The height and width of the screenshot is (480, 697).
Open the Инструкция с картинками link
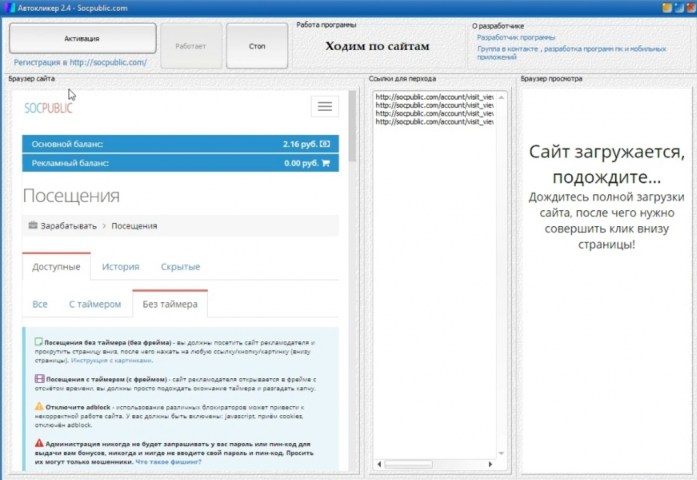pos(112,360)
